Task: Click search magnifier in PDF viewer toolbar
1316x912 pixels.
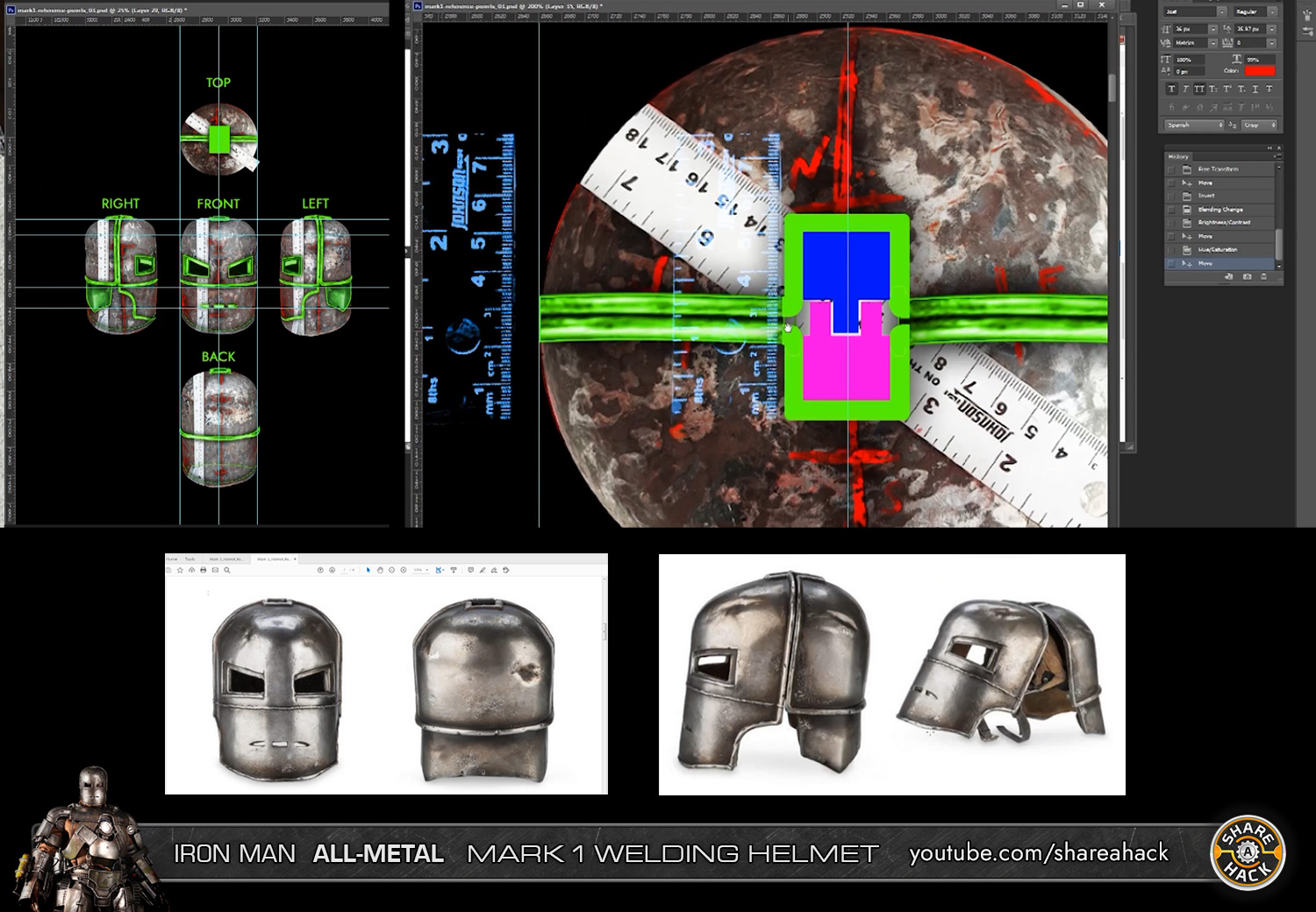Action: click(x=227, y=570)
